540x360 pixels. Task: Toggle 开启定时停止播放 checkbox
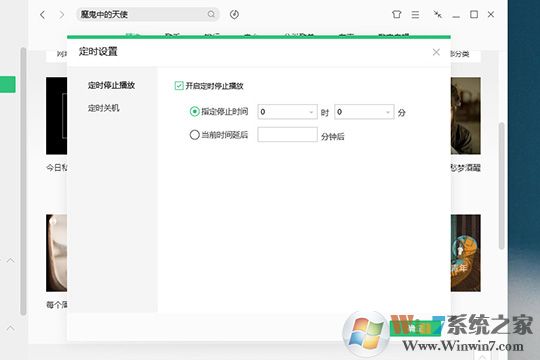click(179, 85)
